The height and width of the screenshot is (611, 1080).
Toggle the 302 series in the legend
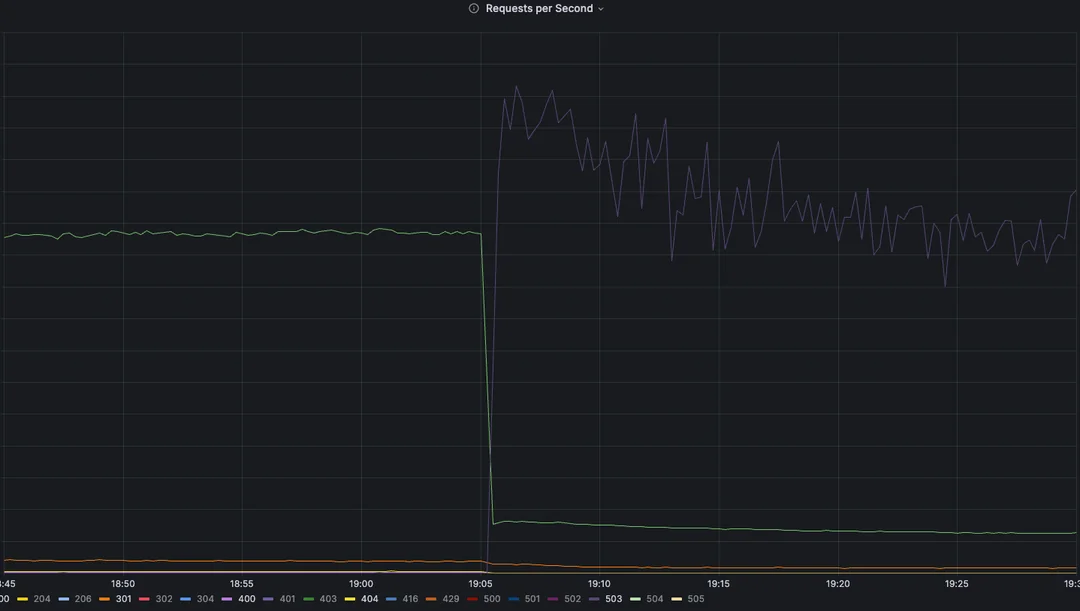tap(164, 599)
